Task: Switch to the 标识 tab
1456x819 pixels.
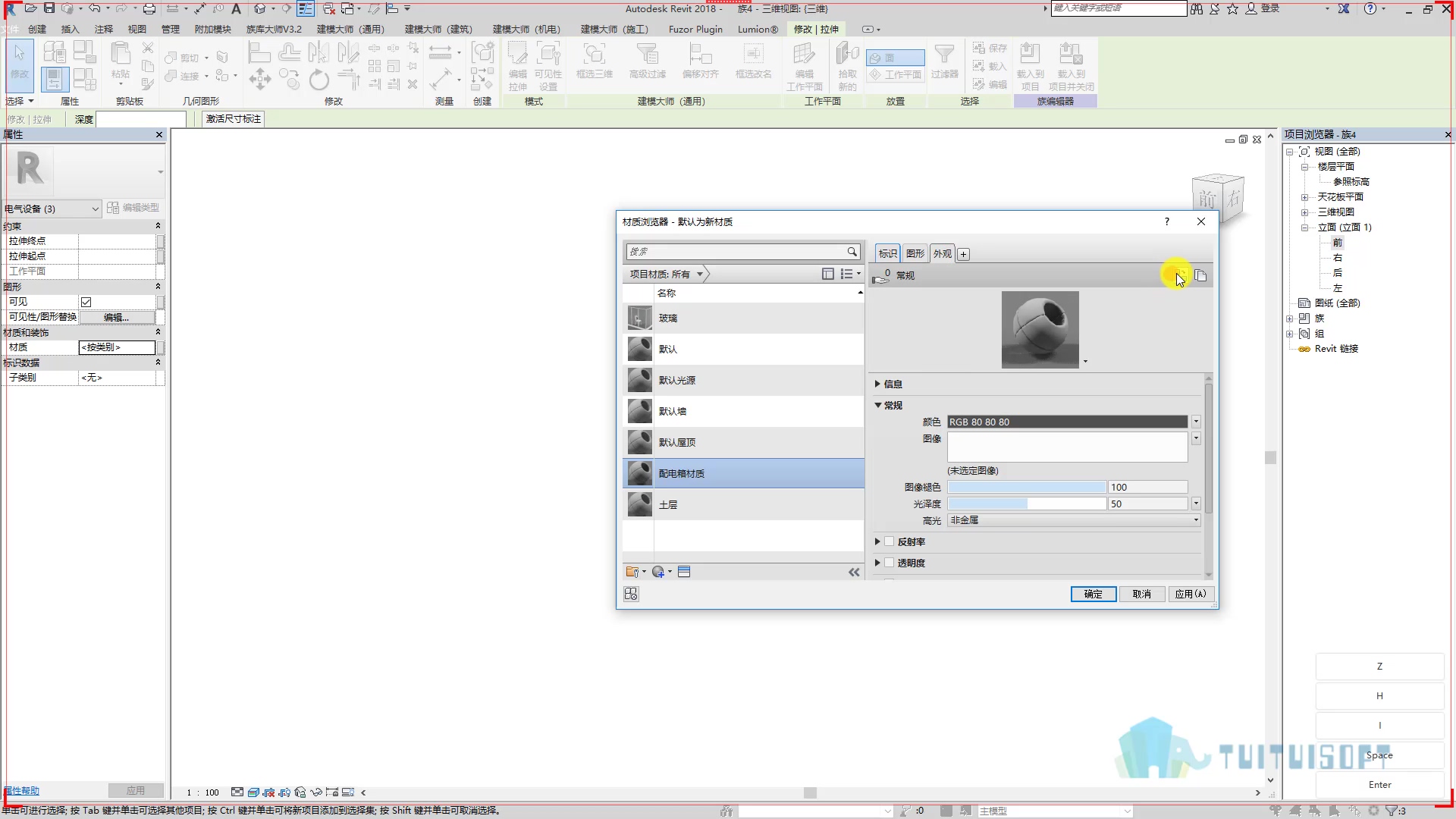Action: coord(887,253)
